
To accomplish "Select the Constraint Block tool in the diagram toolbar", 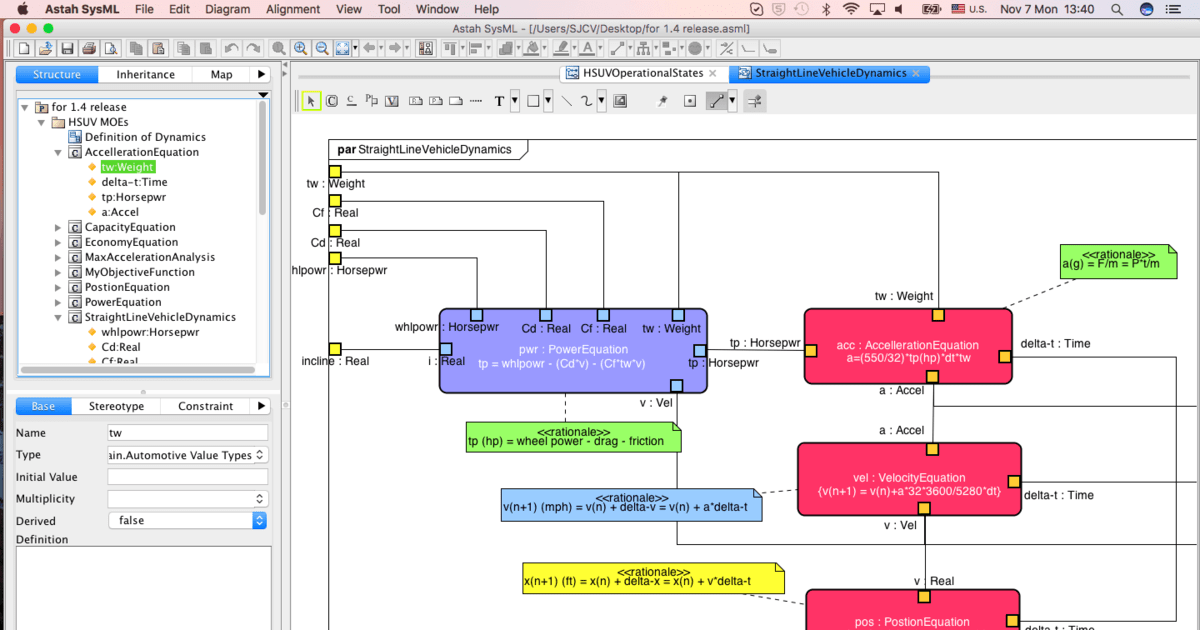I will pos(330,100).
